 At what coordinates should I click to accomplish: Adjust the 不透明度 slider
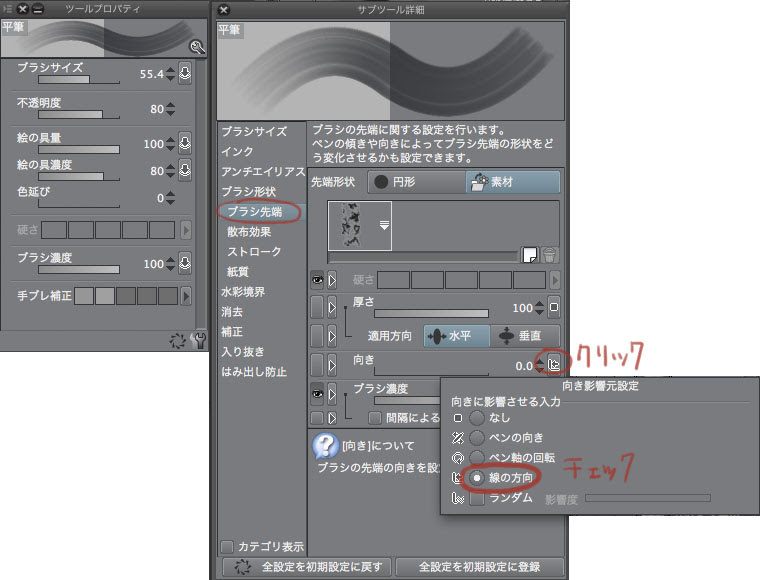pyautogui.click(x=79, y=114)
